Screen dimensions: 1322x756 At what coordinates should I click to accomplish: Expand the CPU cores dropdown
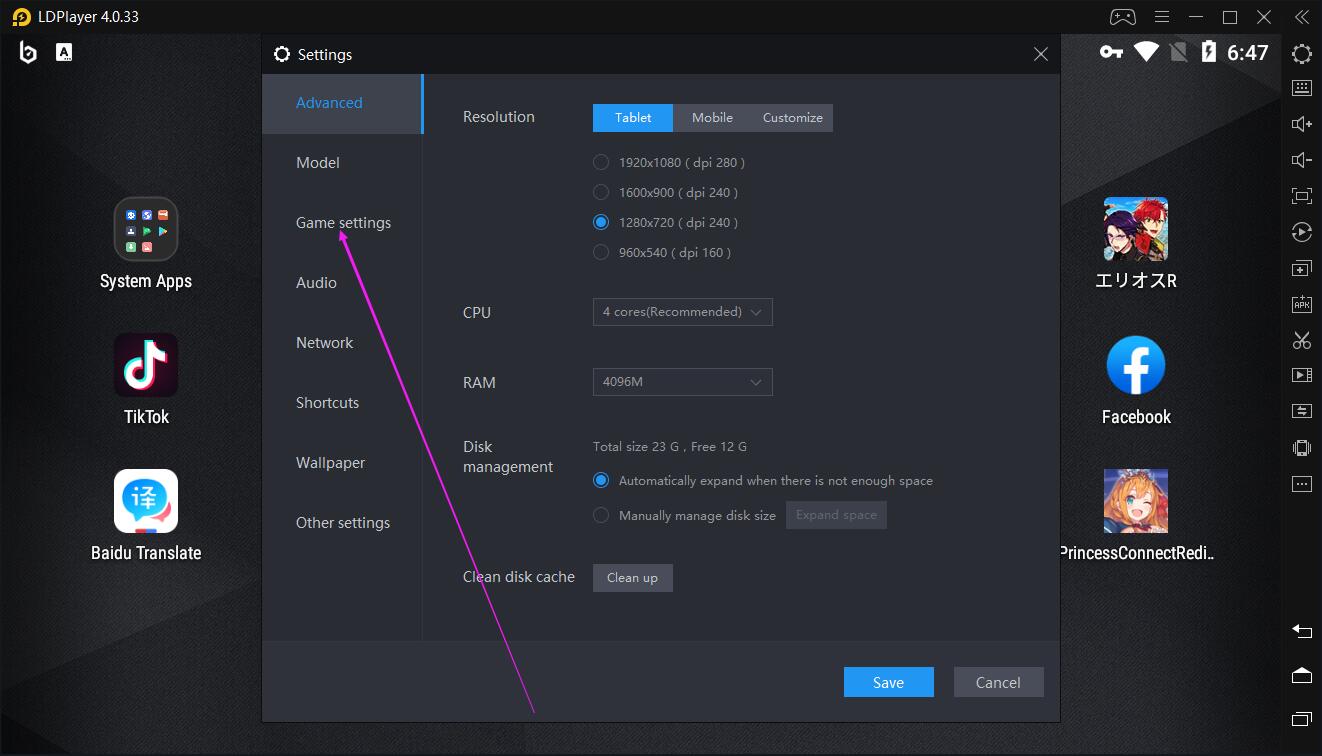click(682, 312)
